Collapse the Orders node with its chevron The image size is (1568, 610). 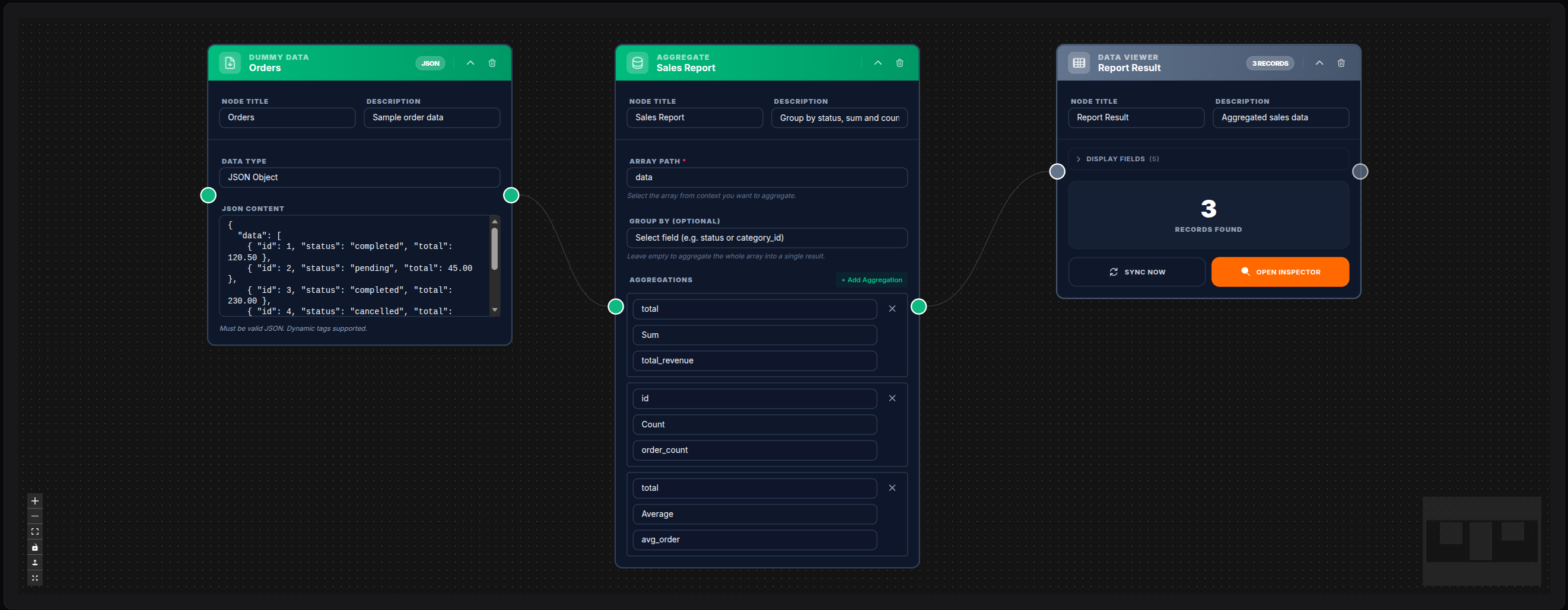tap(470, 63)
